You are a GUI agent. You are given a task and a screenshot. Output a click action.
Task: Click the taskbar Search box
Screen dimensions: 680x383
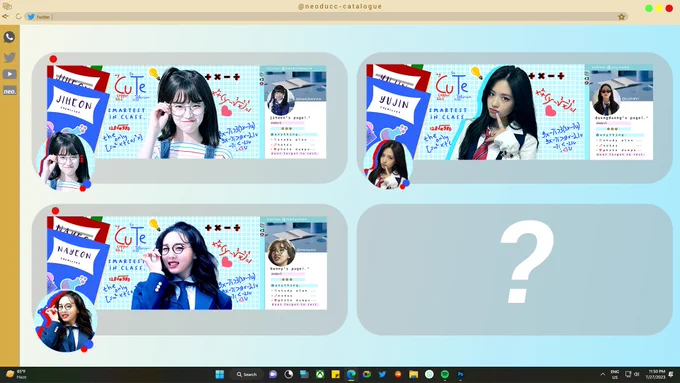tap(247, 374)
